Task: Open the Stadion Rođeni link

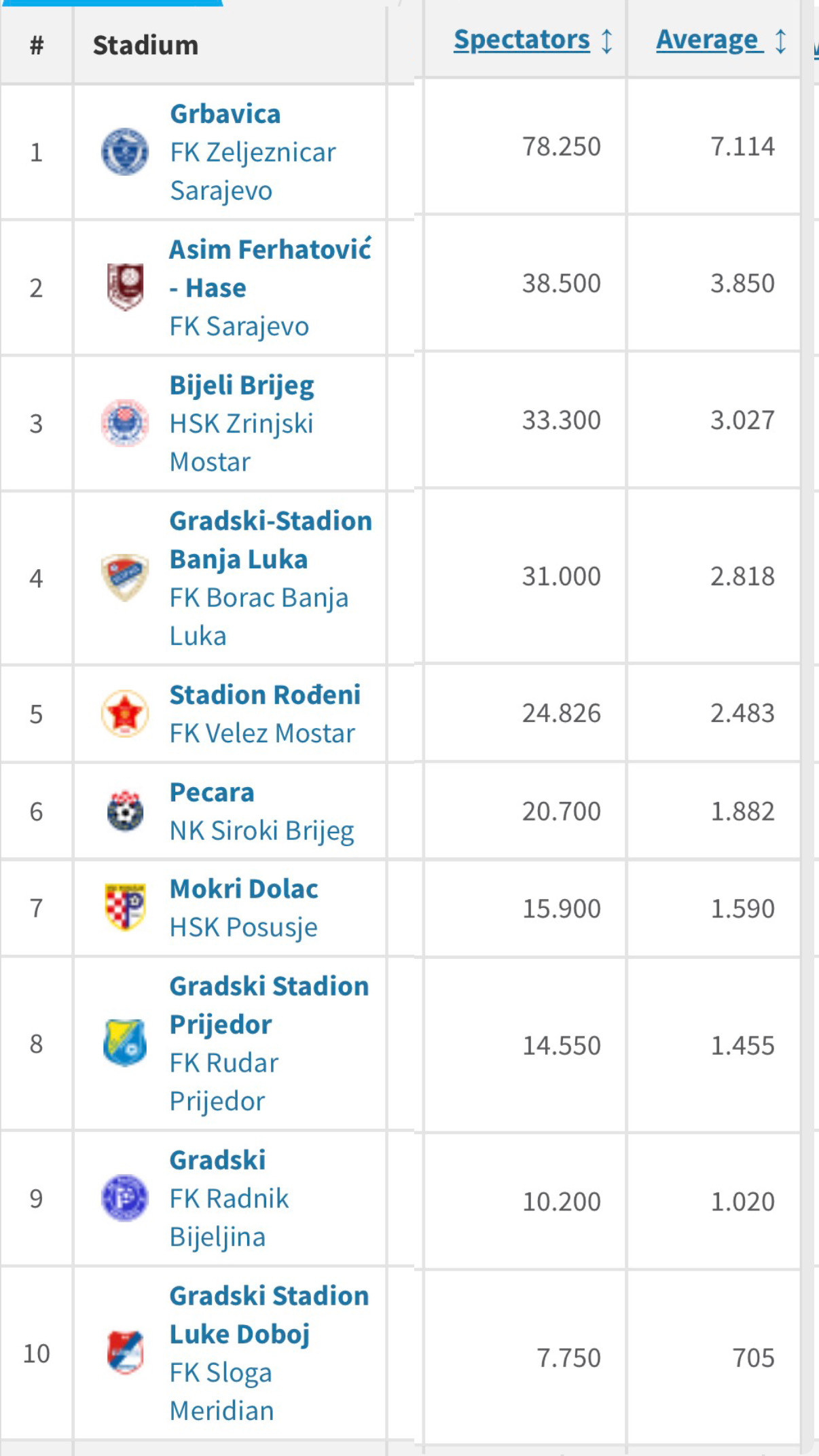Action: click(x=265, y=695)
